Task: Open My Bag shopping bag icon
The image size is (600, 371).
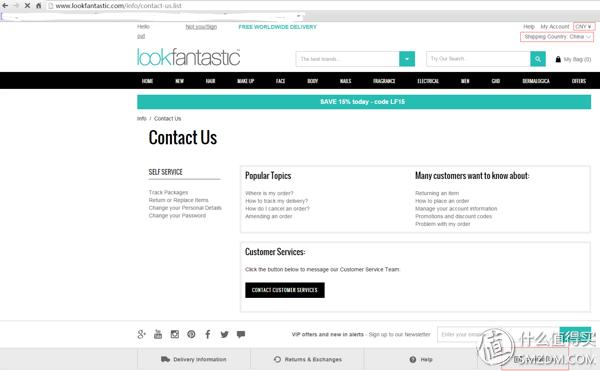Action: 558,59
